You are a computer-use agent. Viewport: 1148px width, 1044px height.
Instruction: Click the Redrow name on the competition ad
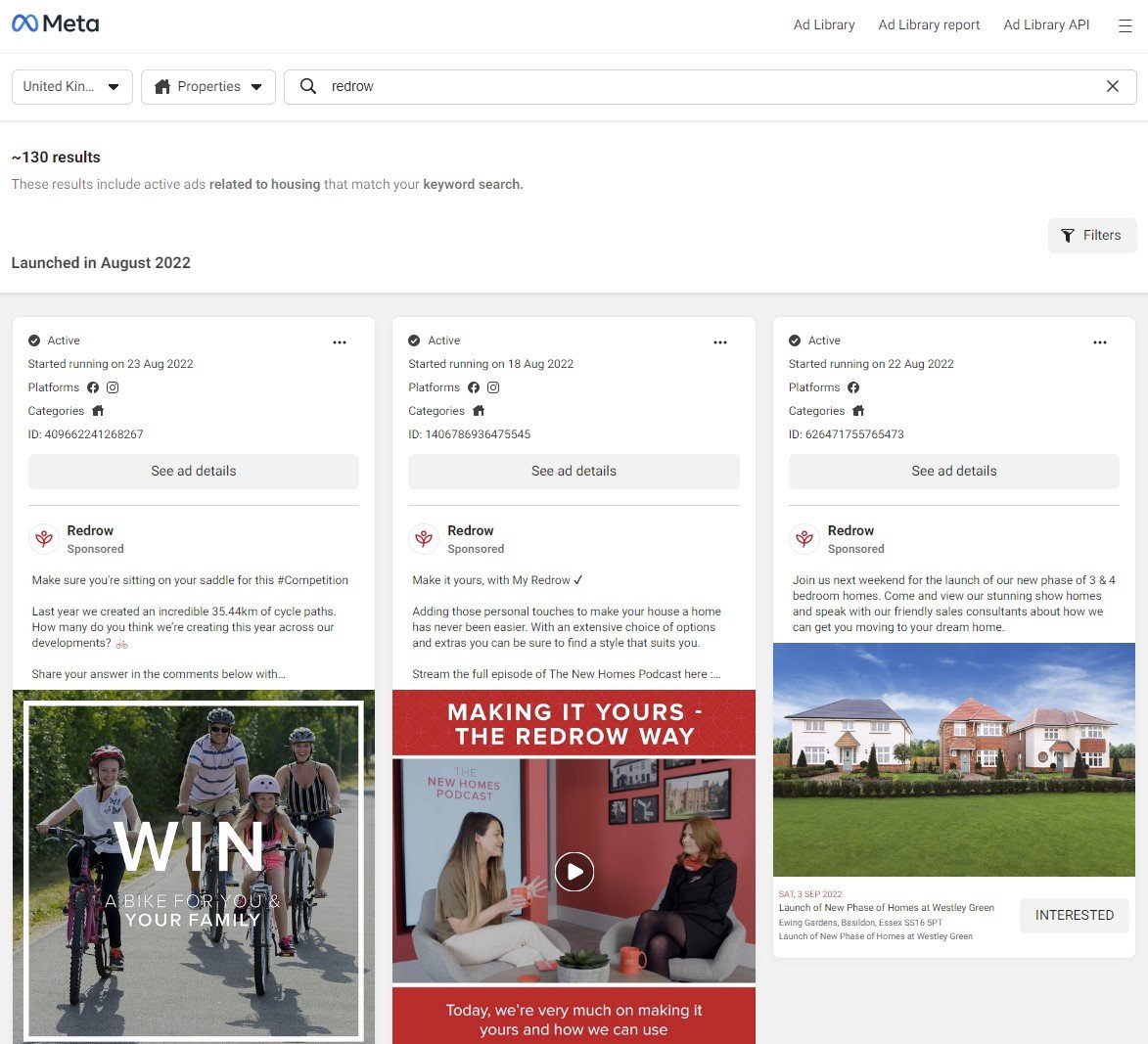click(x=90, y=530)
